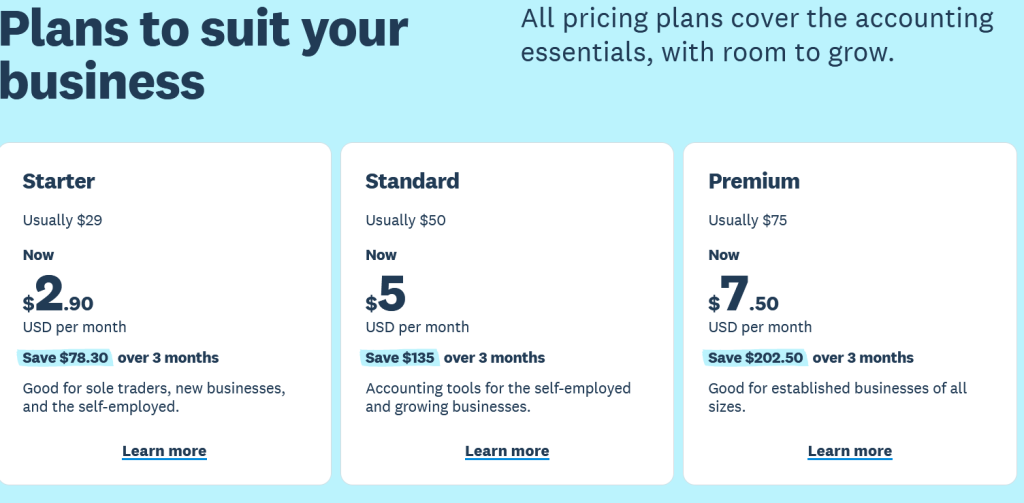Click the highlighted "Save $78.30" badge
The height and width of the screenshot is (503, 1024).
click(x=68, y=358)
